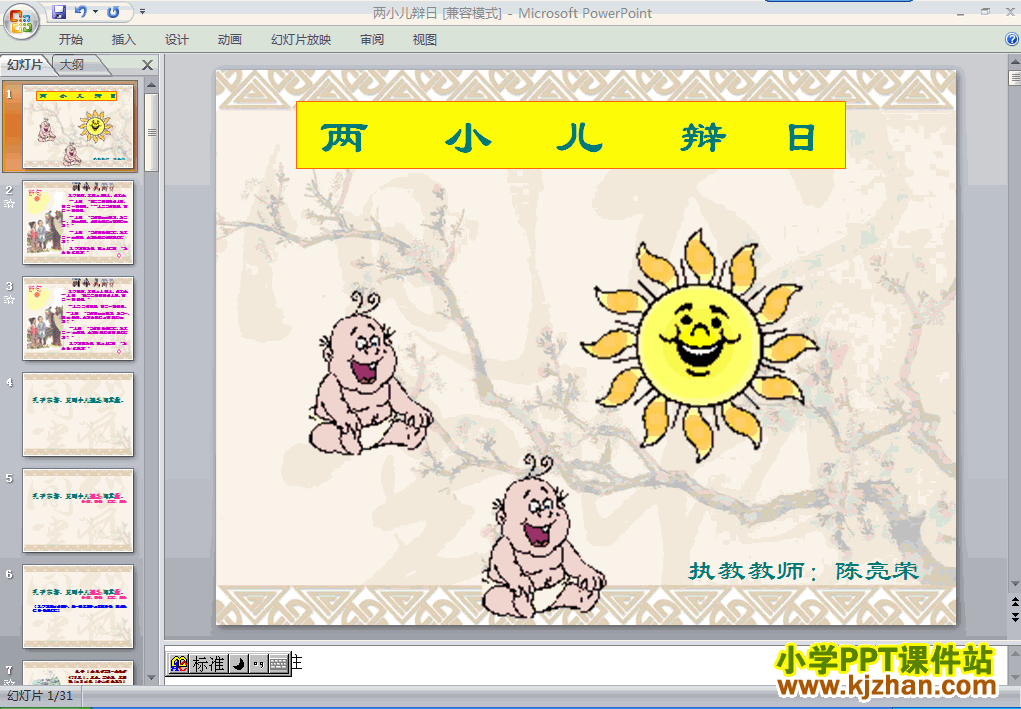This screenshot has height=709, width=1021.
Task: Select slide 6 thumbnail
Action: click(x=78, y=606)
